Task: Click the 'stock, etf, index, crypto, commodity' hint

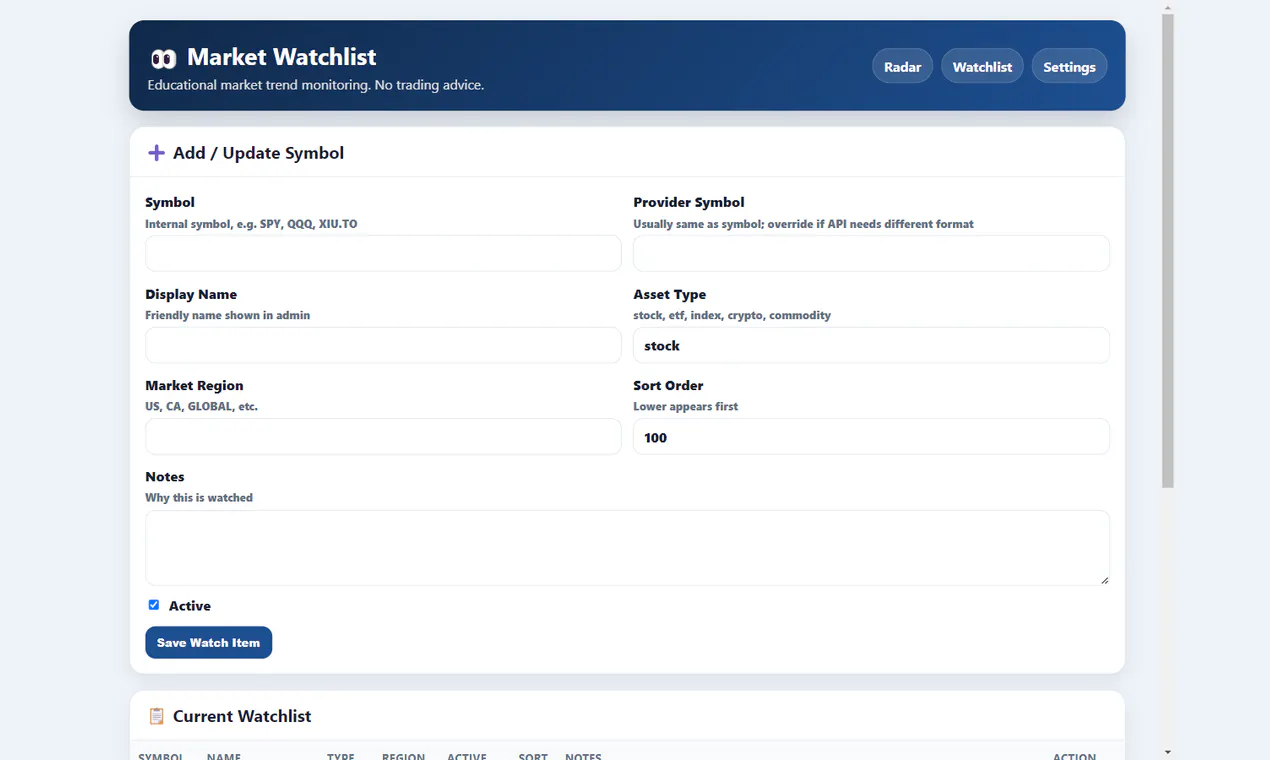Action: click(x=732, y=315)
